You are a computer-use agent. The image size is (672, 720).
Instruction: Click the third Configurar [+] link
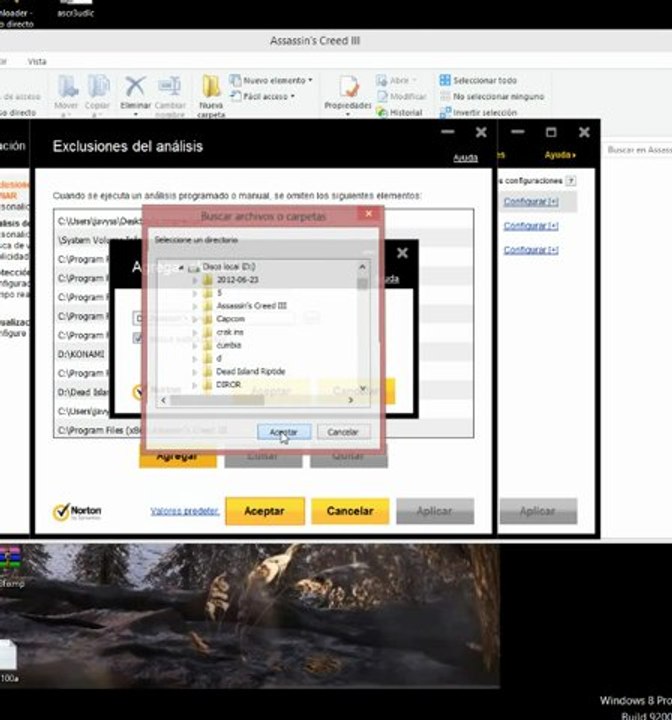[x=531, y=250]
